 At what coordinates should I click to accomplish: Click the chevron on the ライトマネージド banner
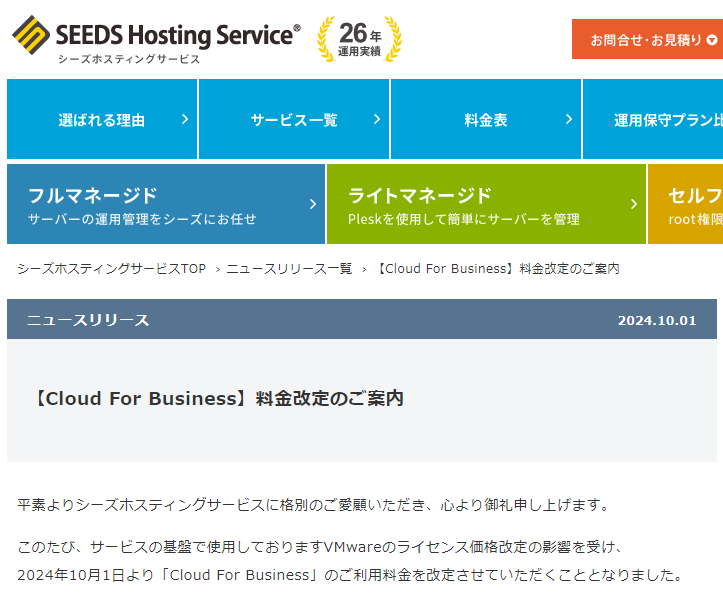pyautogui.click(x=634, y=204)
